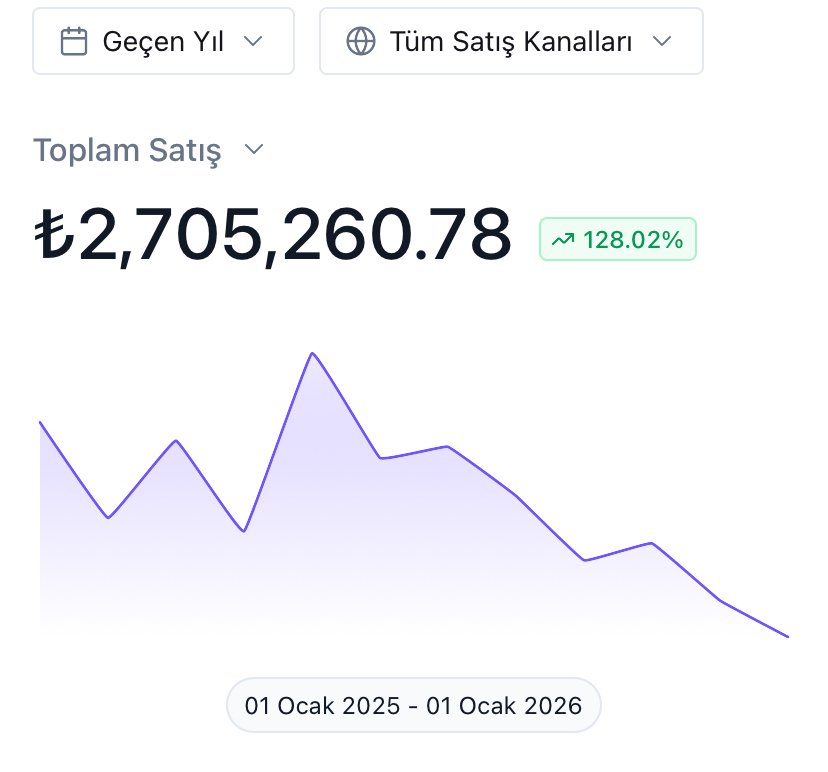Expand the chevron next to Geçen Yıl
The image size is (828, 772).
point(253,41)
